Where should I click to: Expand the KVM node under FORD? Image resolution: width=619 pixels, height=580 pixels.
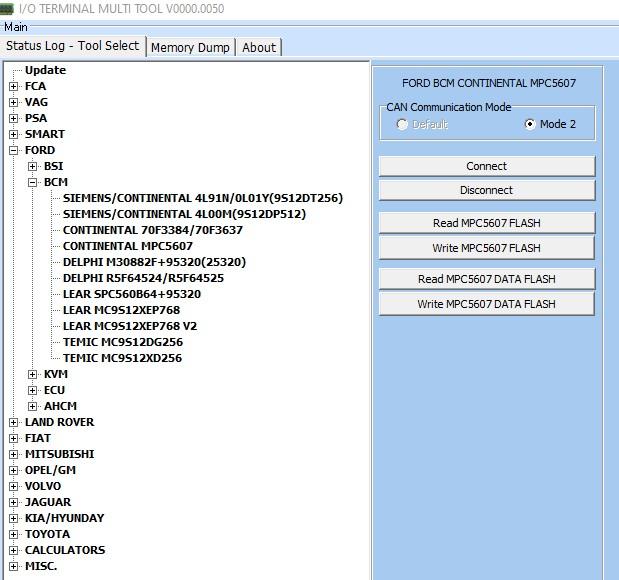[32, 374]
